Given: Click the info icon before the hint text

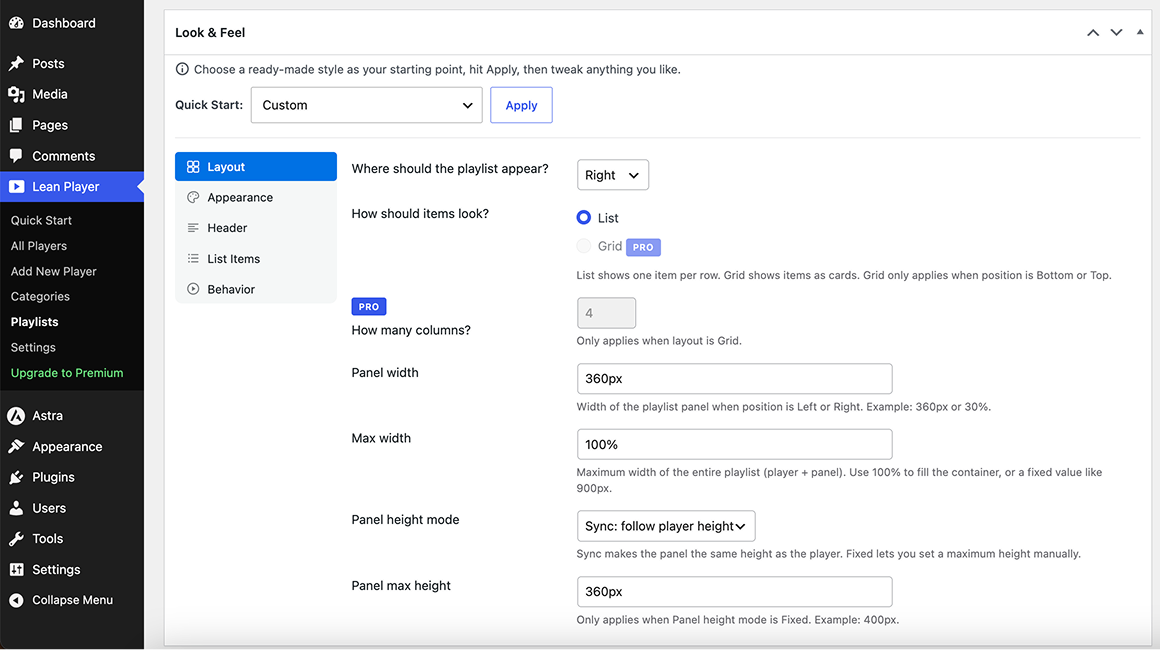Looking at the screenshot, I should [x=182, y=70].
